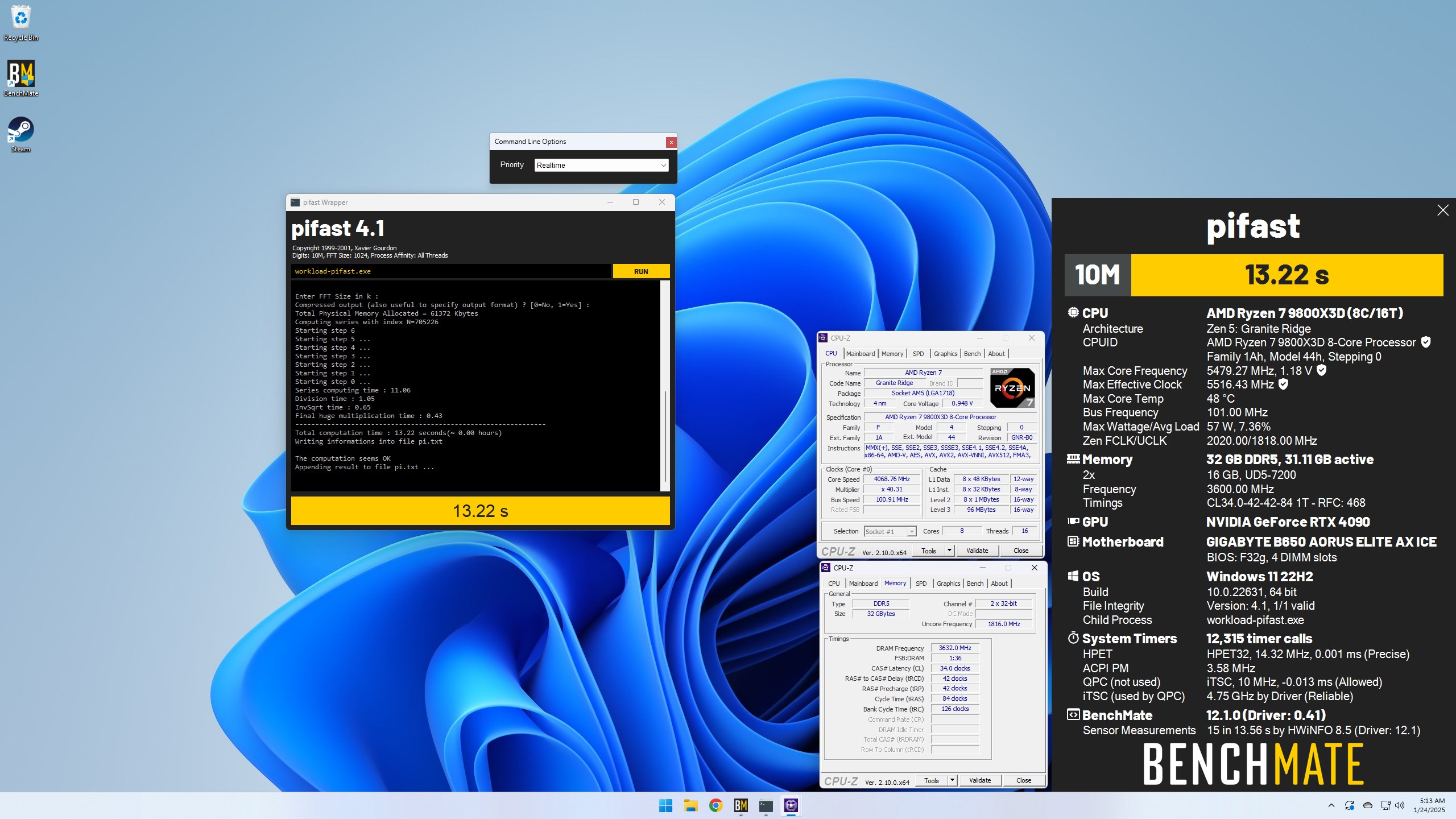
Task: Click Tools button in upper CPU-Z
Action: click(x=929, y=551)
